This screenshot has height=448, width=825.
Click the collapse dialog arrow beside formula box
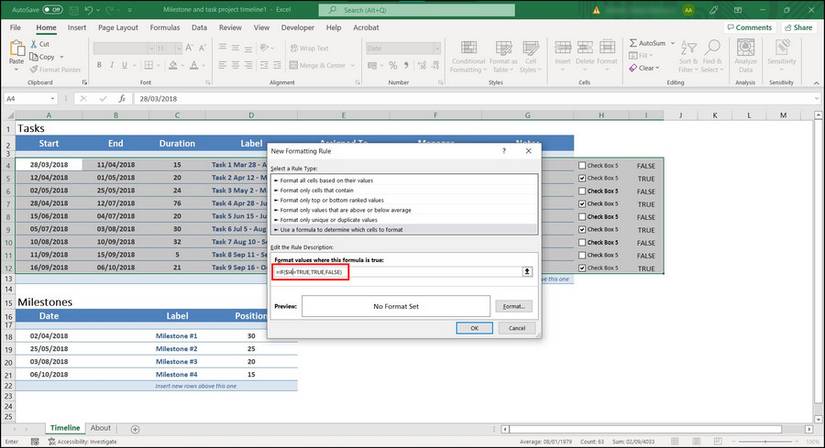tap(527, 271)
